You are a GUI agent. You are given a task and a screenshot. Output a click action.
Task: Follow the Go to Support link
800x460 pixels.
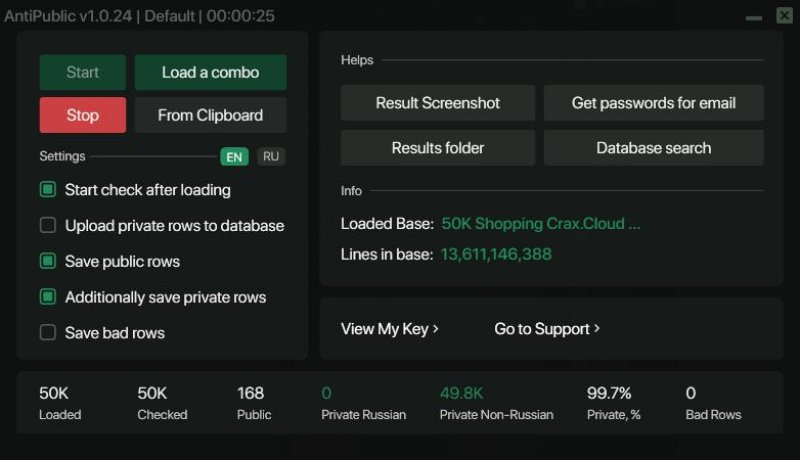coord(547,329)
